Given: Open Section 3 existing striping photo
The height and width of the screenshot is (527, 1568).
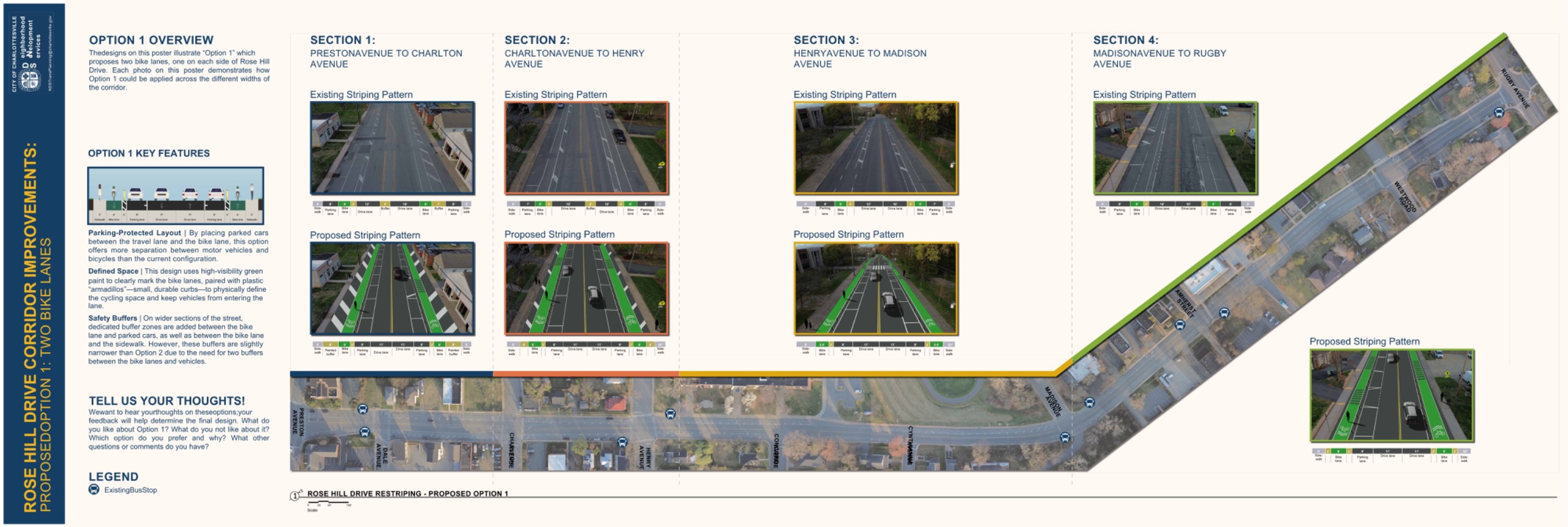Looking at the screenshot, I should (x=876, y=148).
